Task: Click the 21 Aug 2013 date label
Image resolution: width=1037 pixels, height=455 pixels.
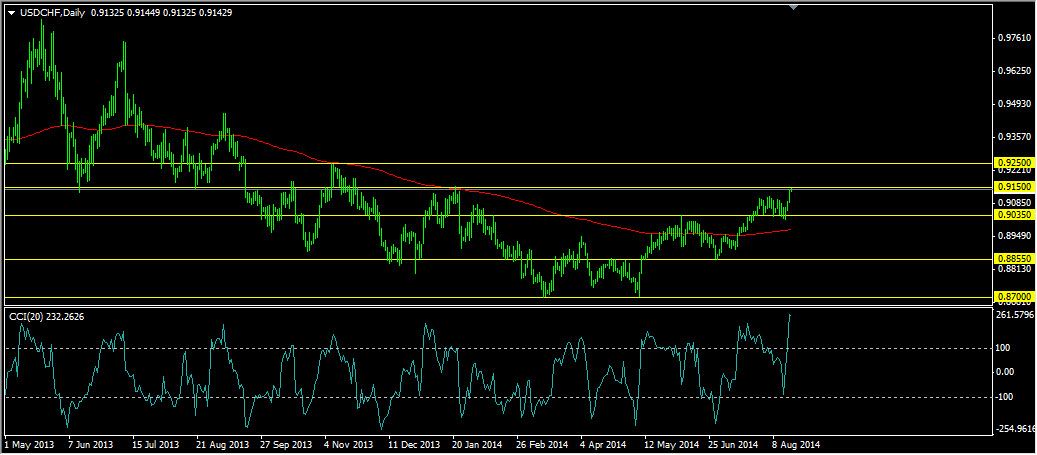Action: [x=222, y=444]
